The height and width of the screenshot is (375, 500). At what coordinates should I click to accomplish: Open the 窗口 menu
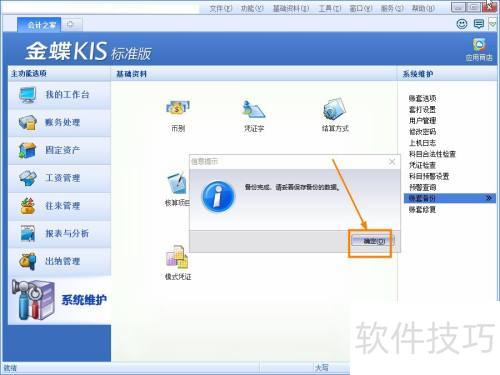[361, 8]
